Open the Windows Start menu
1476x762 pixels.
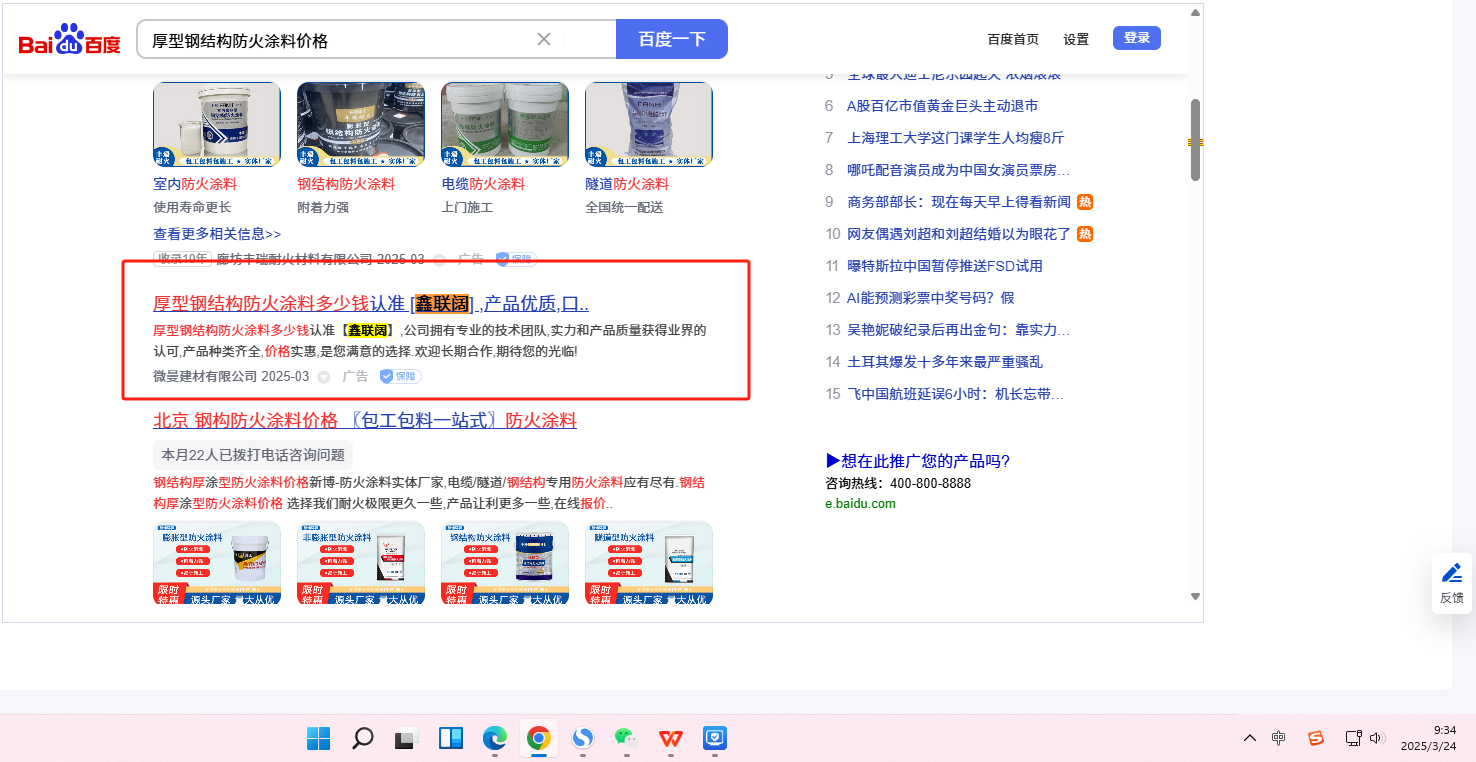[319, 739]
